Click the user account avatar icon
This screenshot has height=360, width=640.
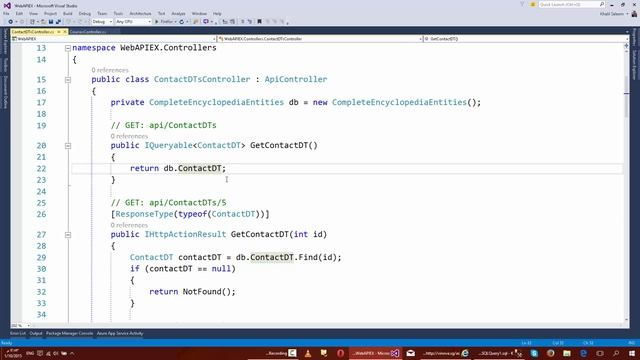tap(634, 14)
